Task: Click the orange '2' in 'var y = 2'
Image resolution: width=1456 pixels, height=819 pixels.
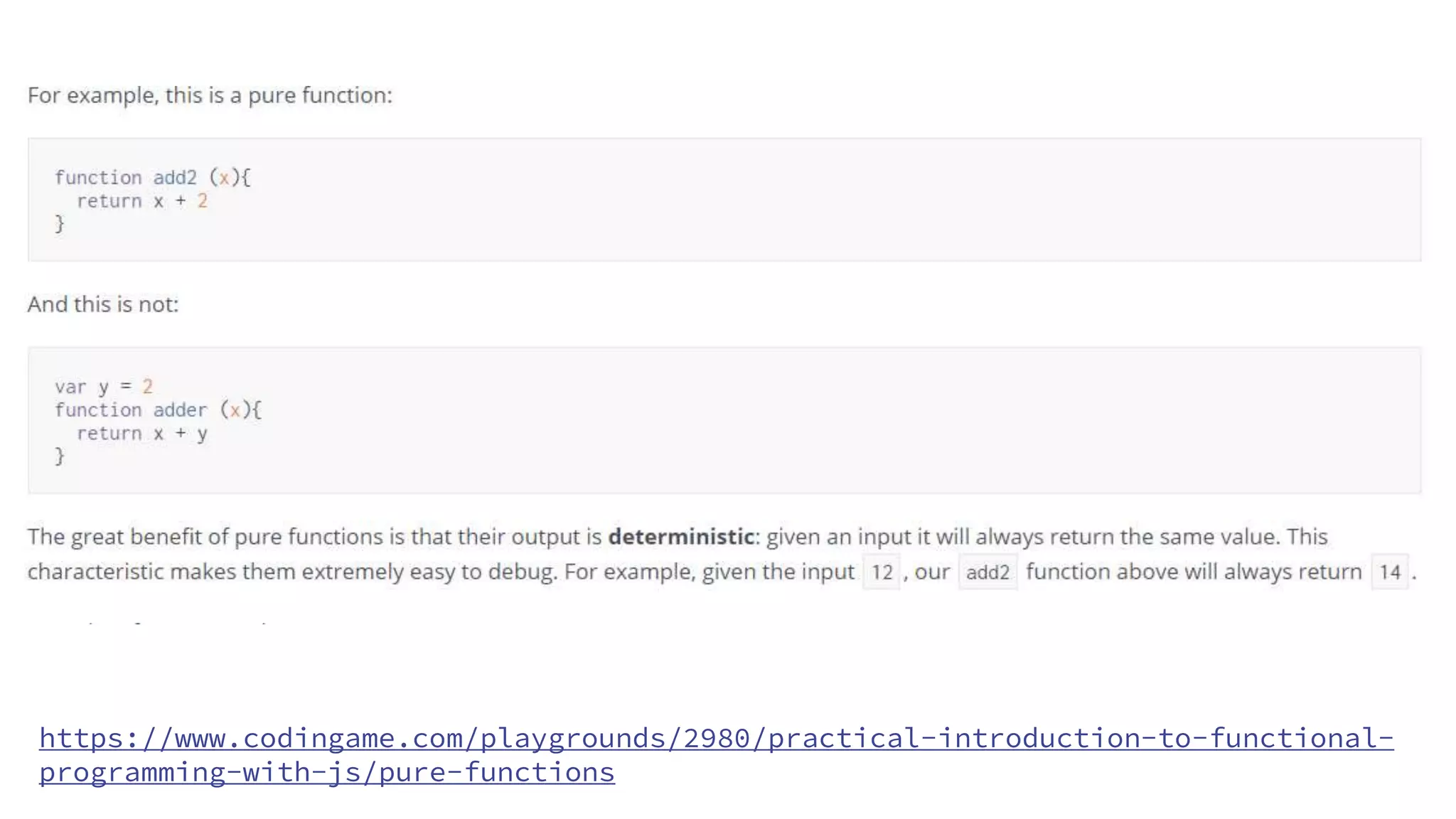Action: pyautogui.click(x=147, y=387)
